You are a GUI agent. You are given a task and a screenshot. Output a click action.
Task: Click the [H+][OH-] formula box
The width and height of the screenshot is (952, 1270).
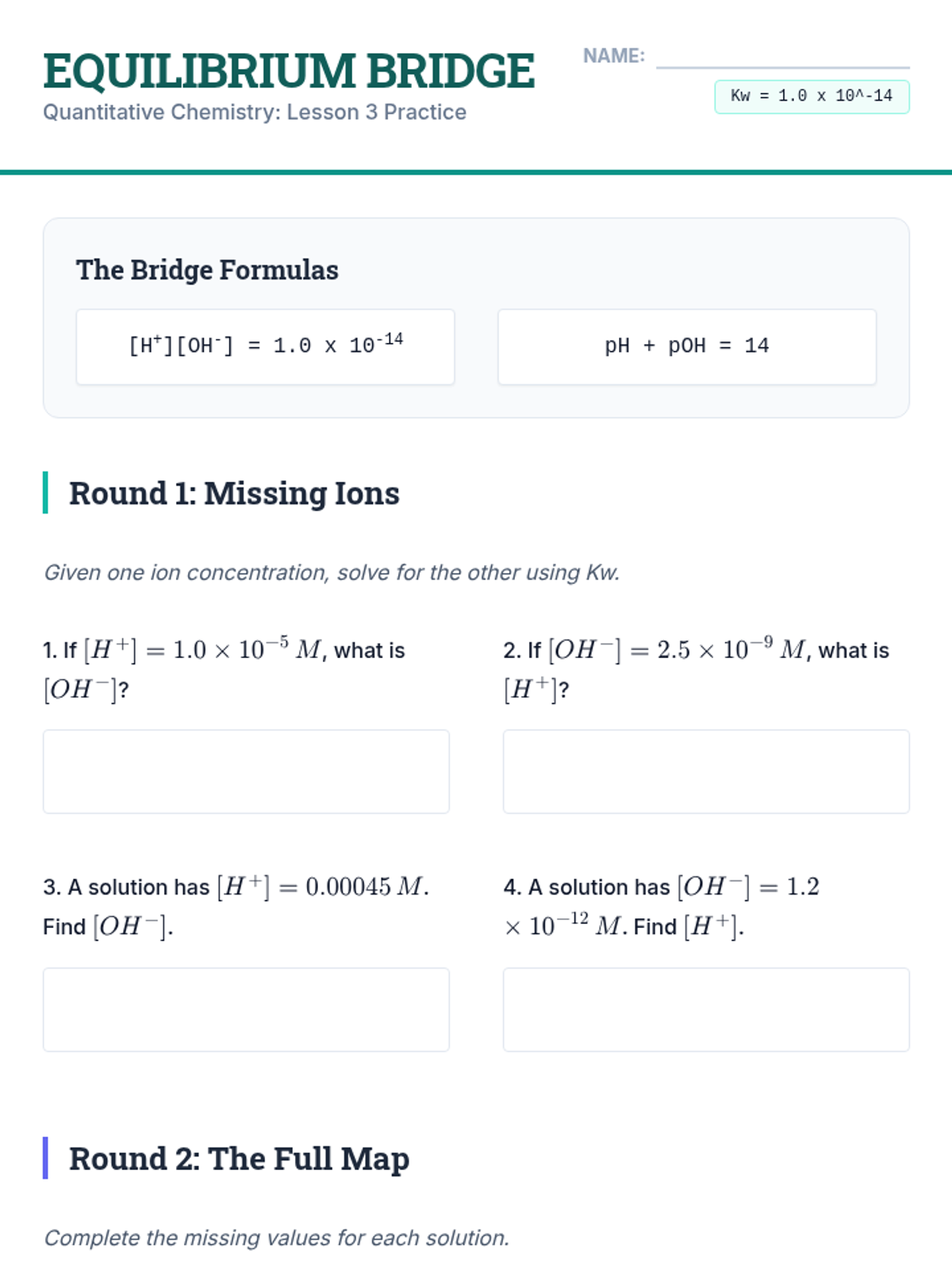click(x=265, y=347)
